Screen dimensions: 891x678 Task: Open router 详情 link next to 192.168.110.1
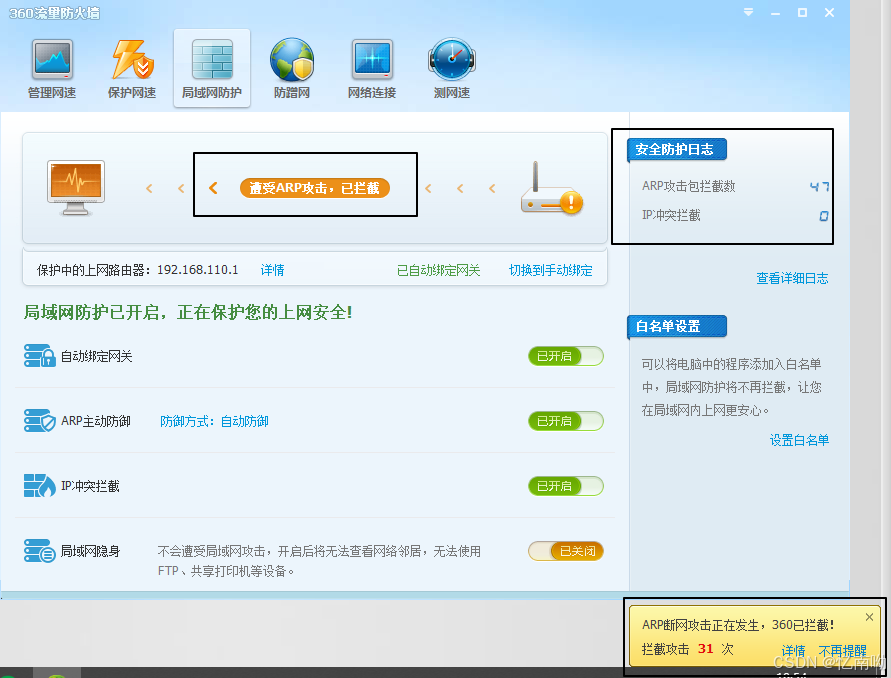(272, 270)
